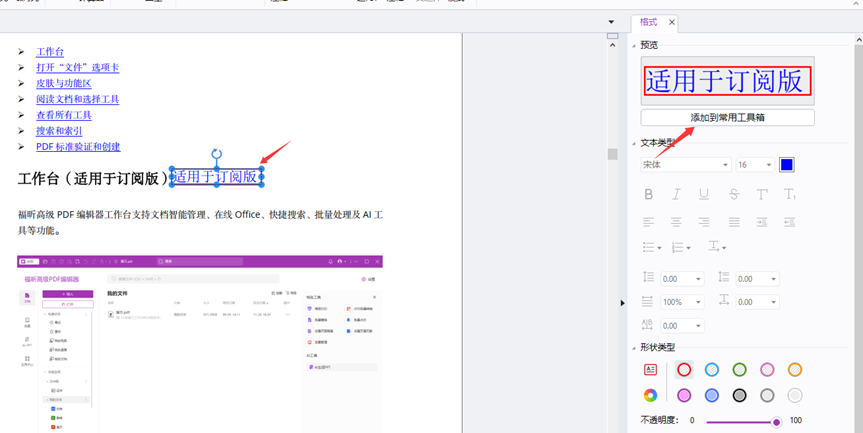
Task: Select the red circle shape style
Action: point(684,370)
